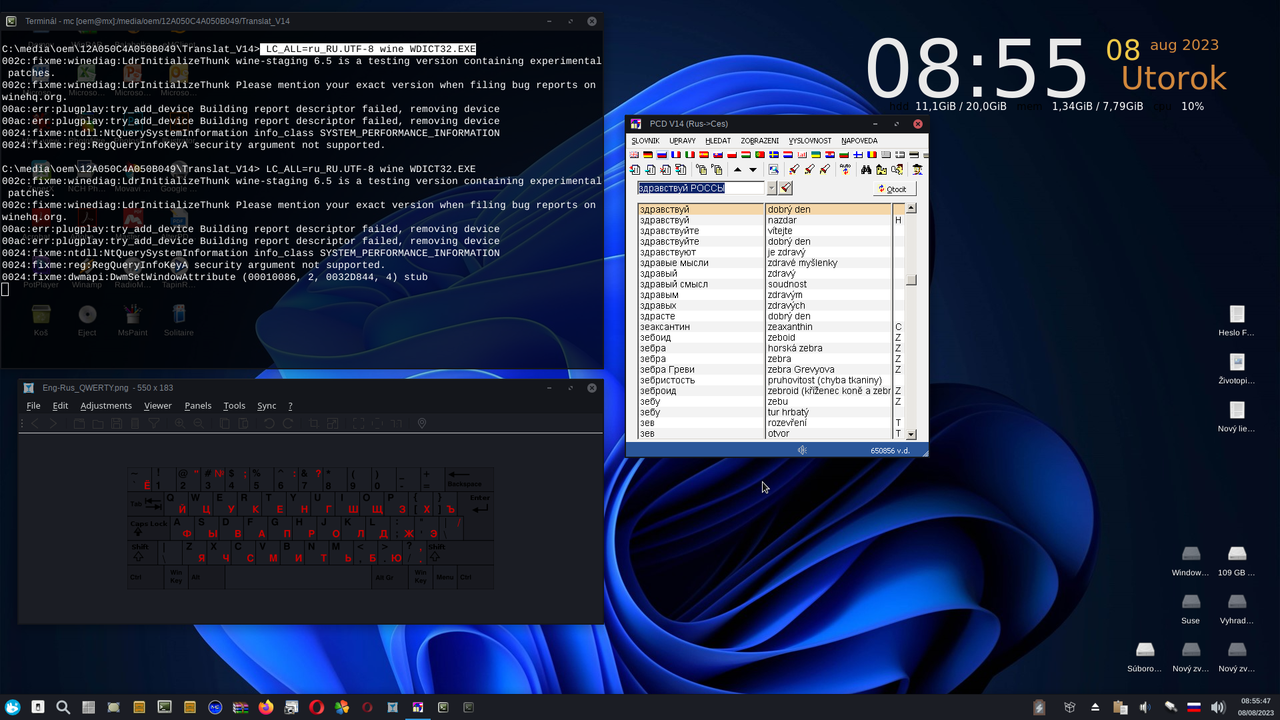Open the Adjustments menu in image viewer

point(106,406)
